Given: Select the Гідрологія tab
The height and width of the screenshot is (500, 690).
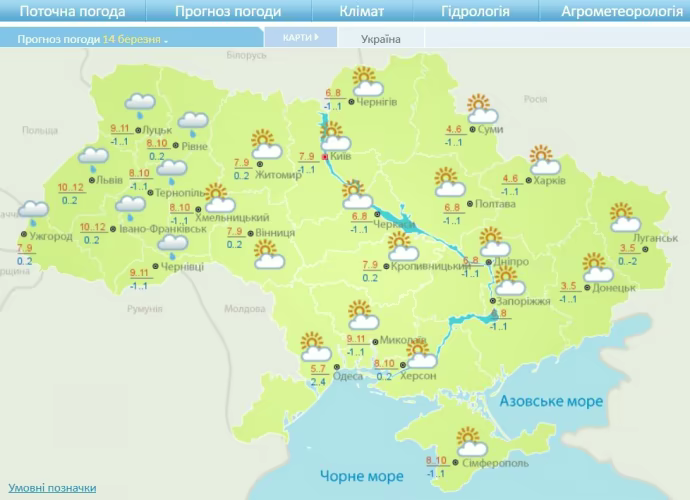Looking at the screenshot, I should pyautogui.click(x=475, y=12).
